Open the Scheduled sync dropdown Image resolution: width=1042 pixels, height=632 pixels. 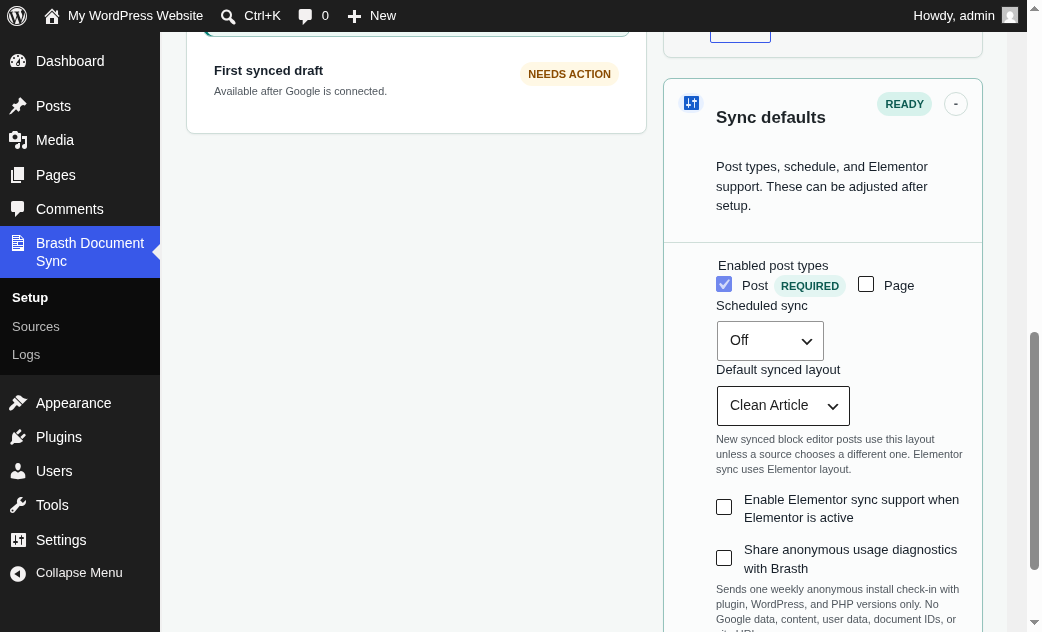pos(770,341)
